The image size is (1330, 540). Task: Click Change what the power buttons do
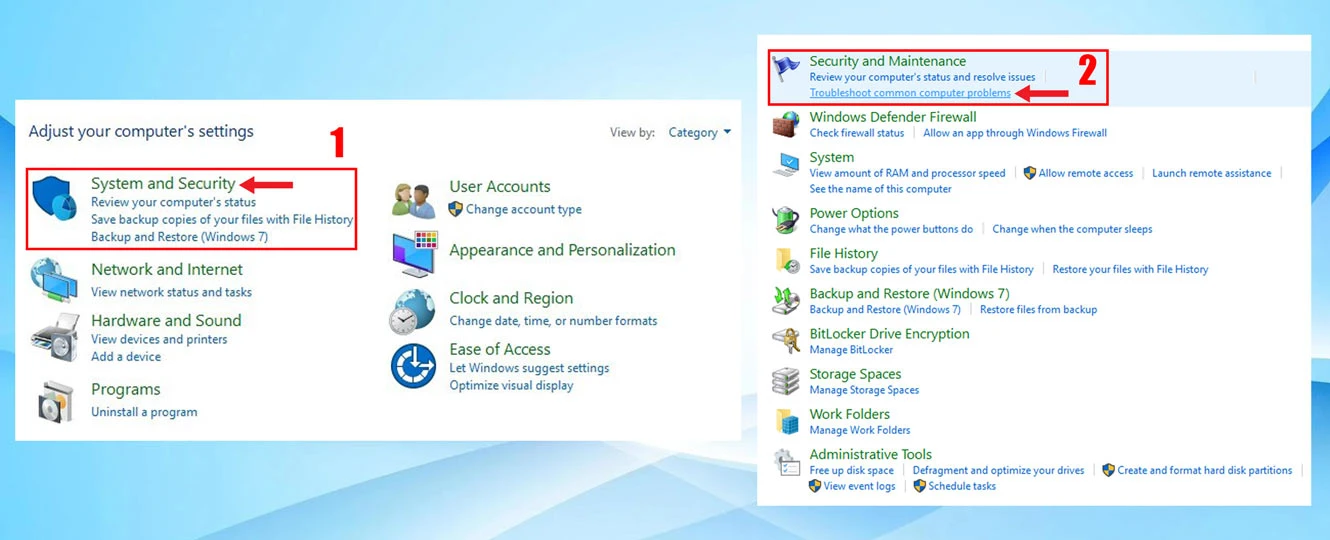891,229
